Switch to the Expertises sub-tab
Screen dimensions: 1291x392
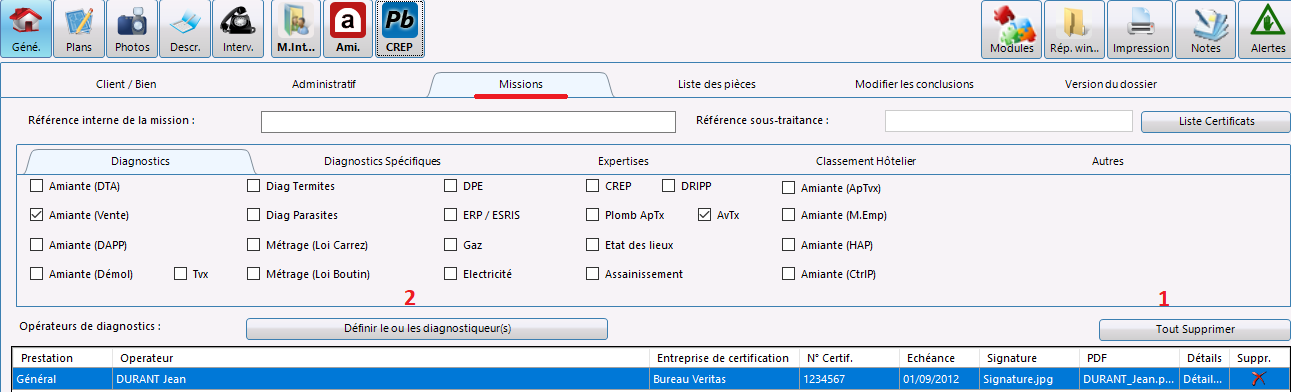coord(623,160)
